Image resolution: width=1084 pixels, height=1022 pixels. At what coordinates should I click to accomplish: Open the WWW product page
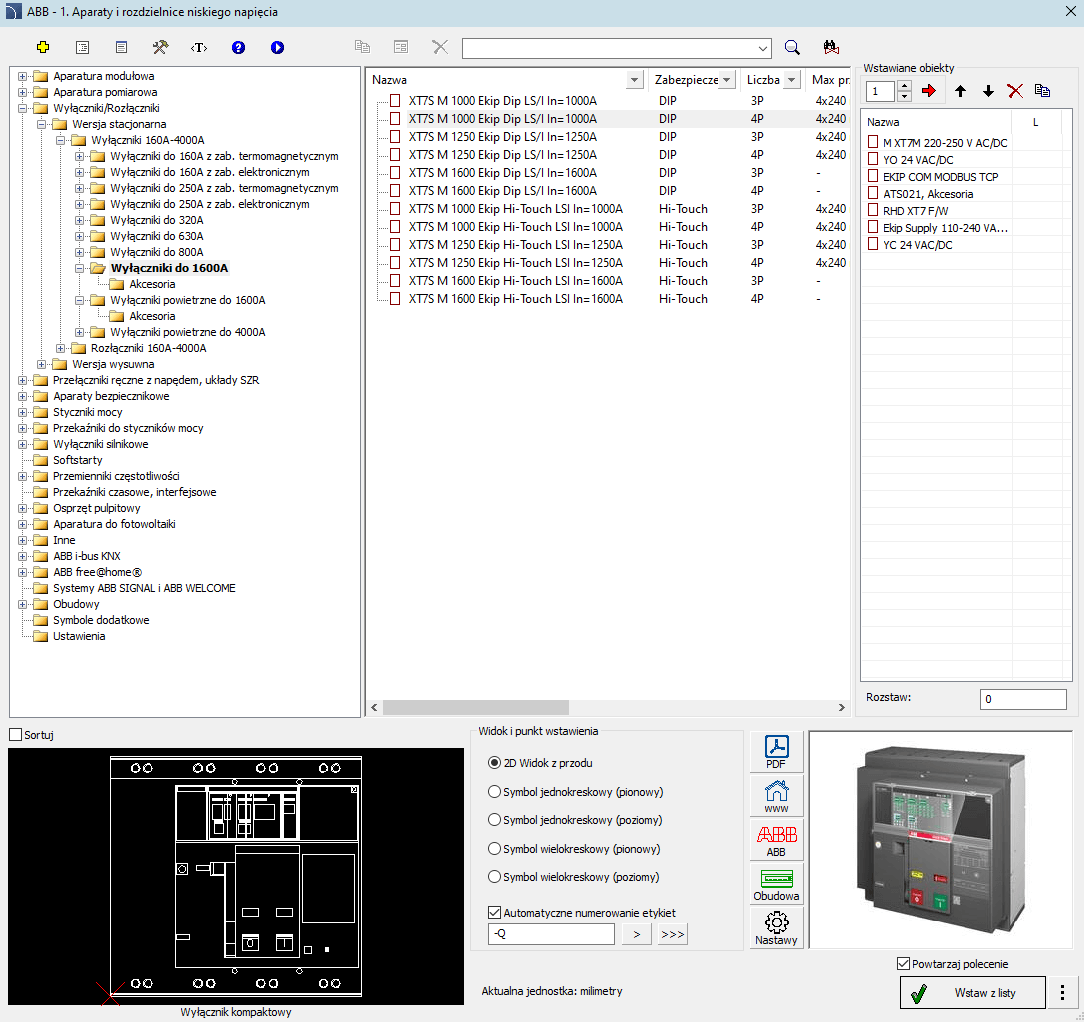[x=776, y=796]
